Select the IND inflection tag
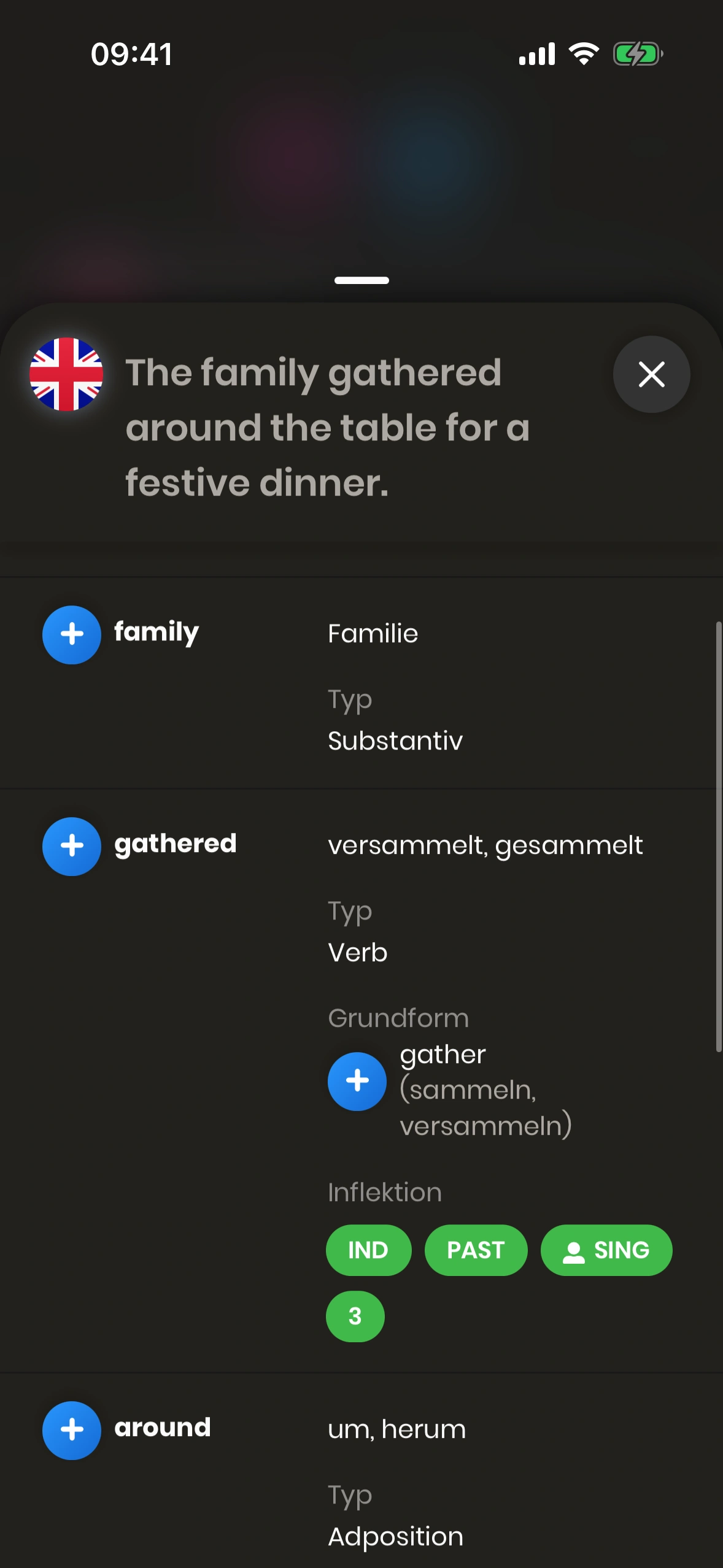 [368, 1250]
